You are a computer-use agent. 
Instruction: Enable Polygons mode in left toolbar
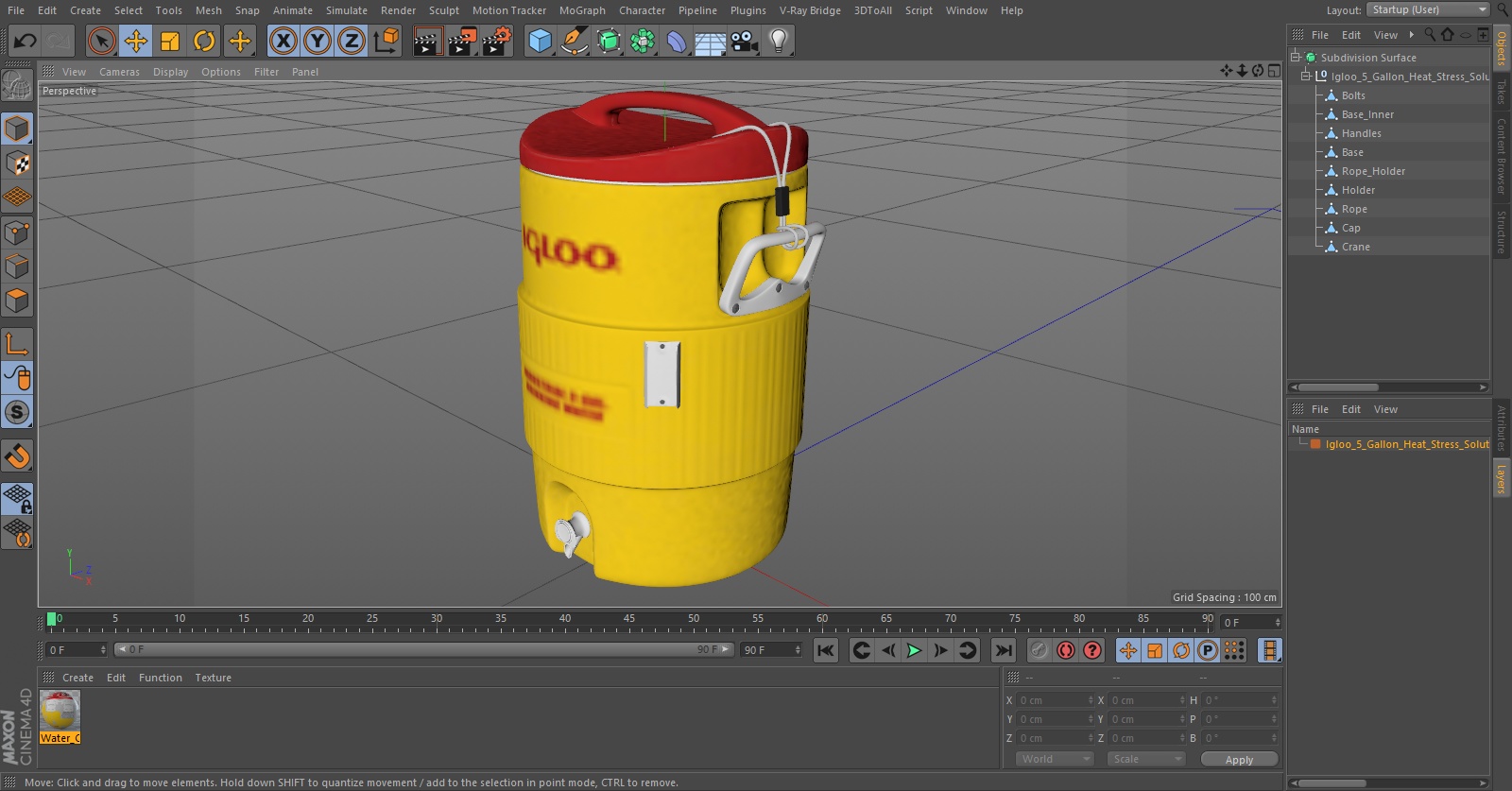[17, 301]
